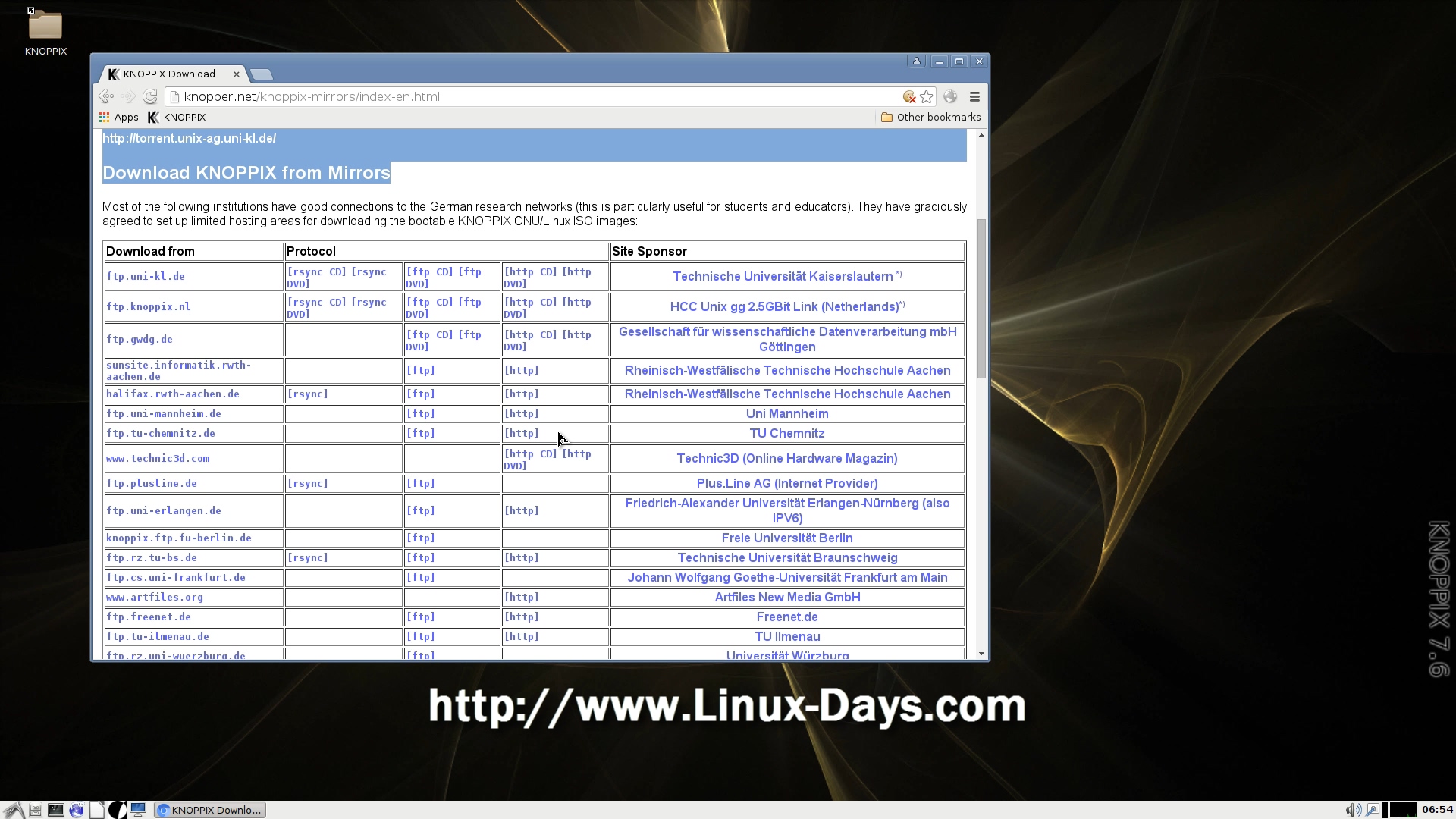Open Freenet.de sponsor link

[787, 617]
